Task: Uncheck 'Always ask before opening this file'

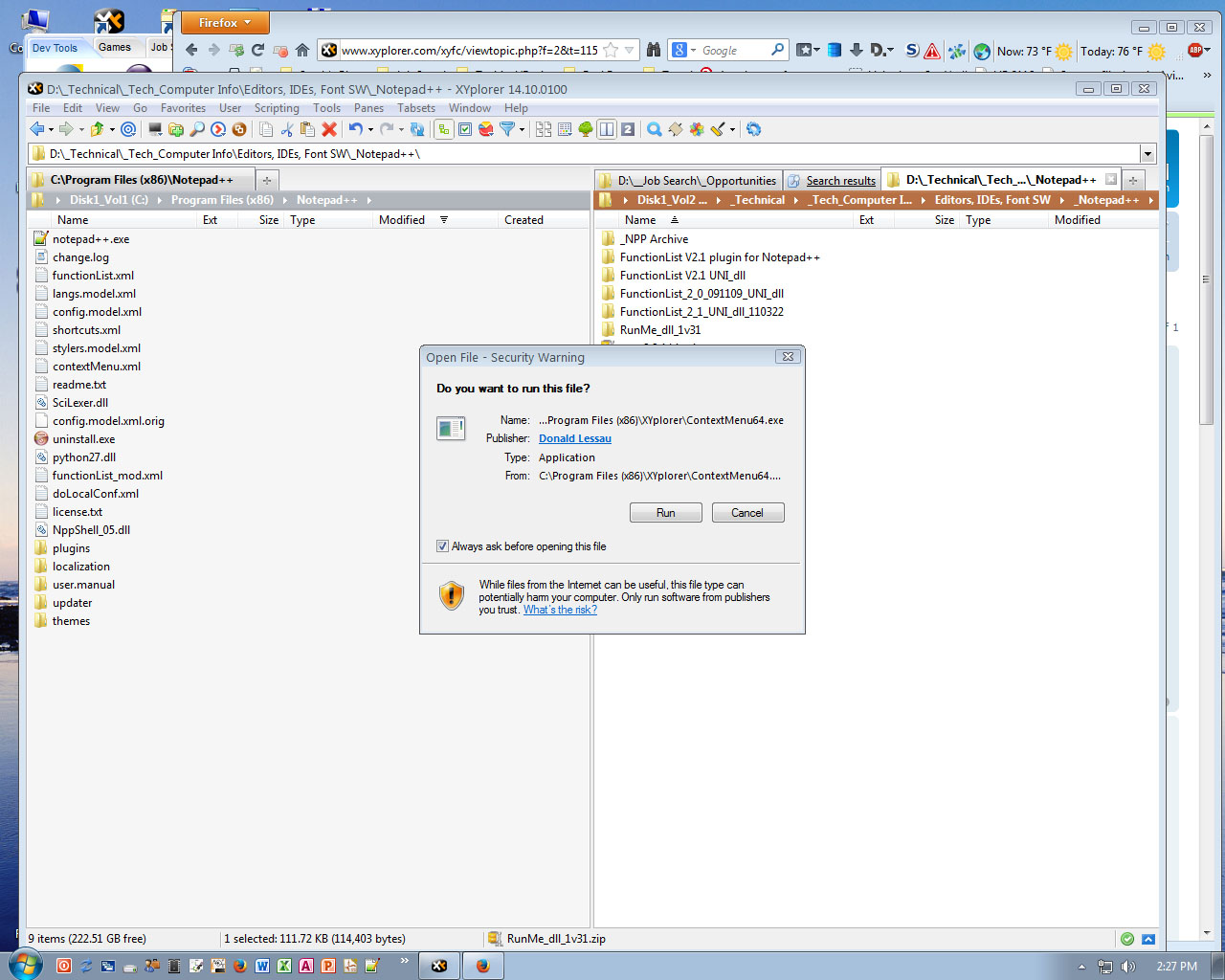Action: tap(442, 546)
